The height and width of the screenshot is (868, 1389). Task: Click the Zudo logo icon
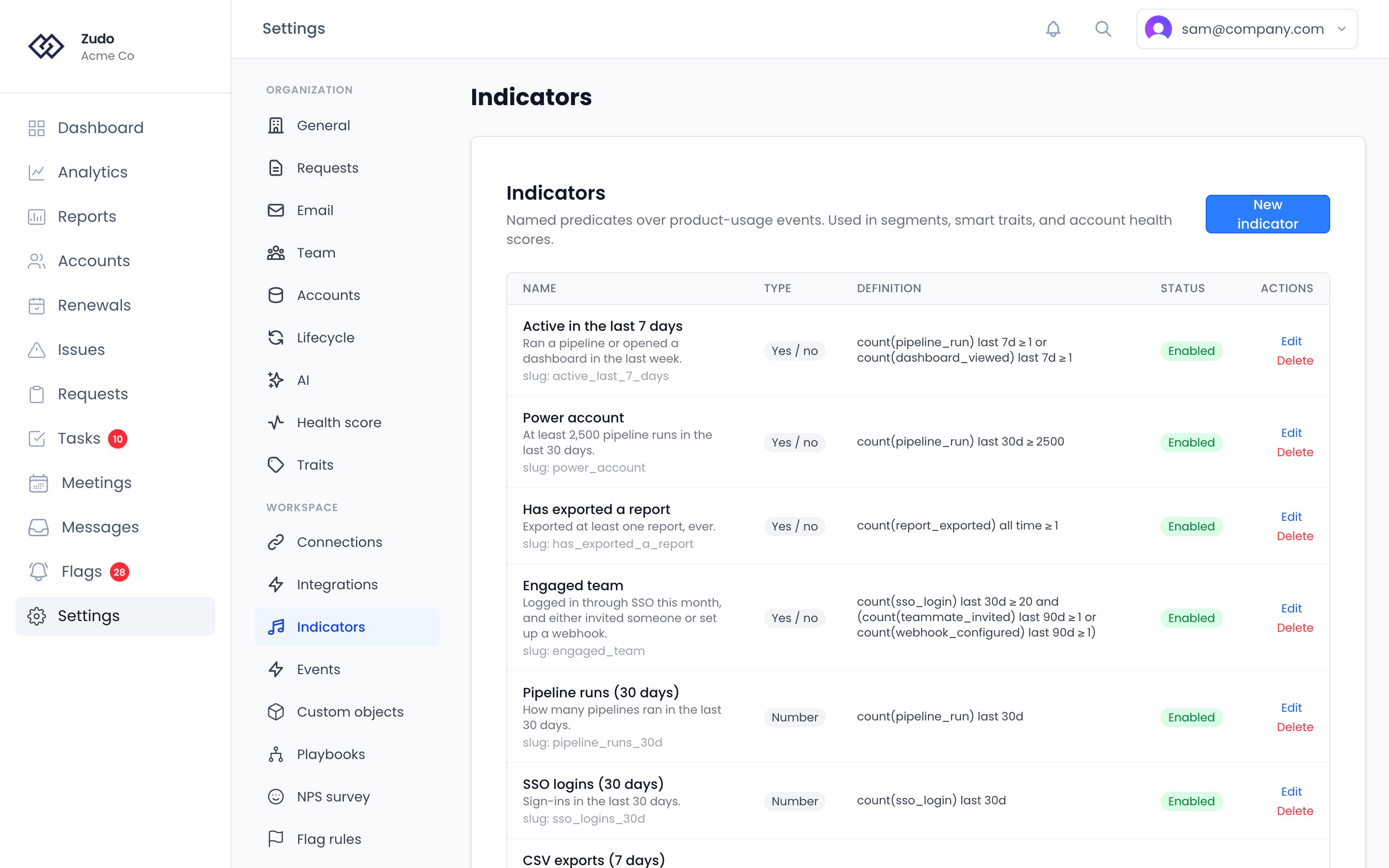(46, 46)
